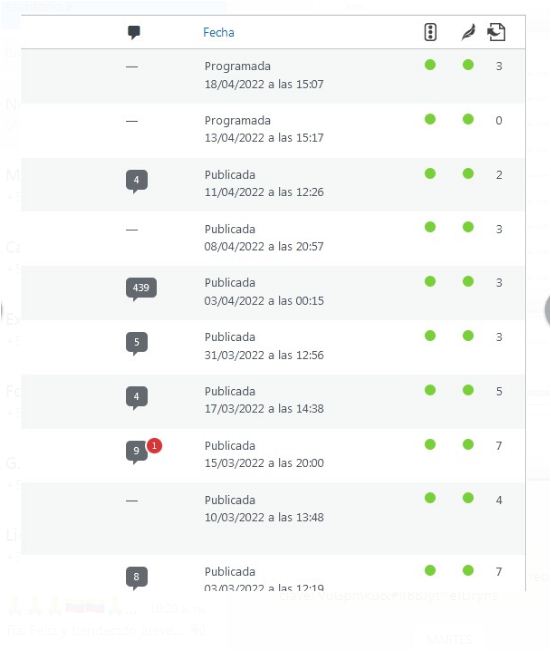Click the comments bubble column header icon

(x=134, y=32)
